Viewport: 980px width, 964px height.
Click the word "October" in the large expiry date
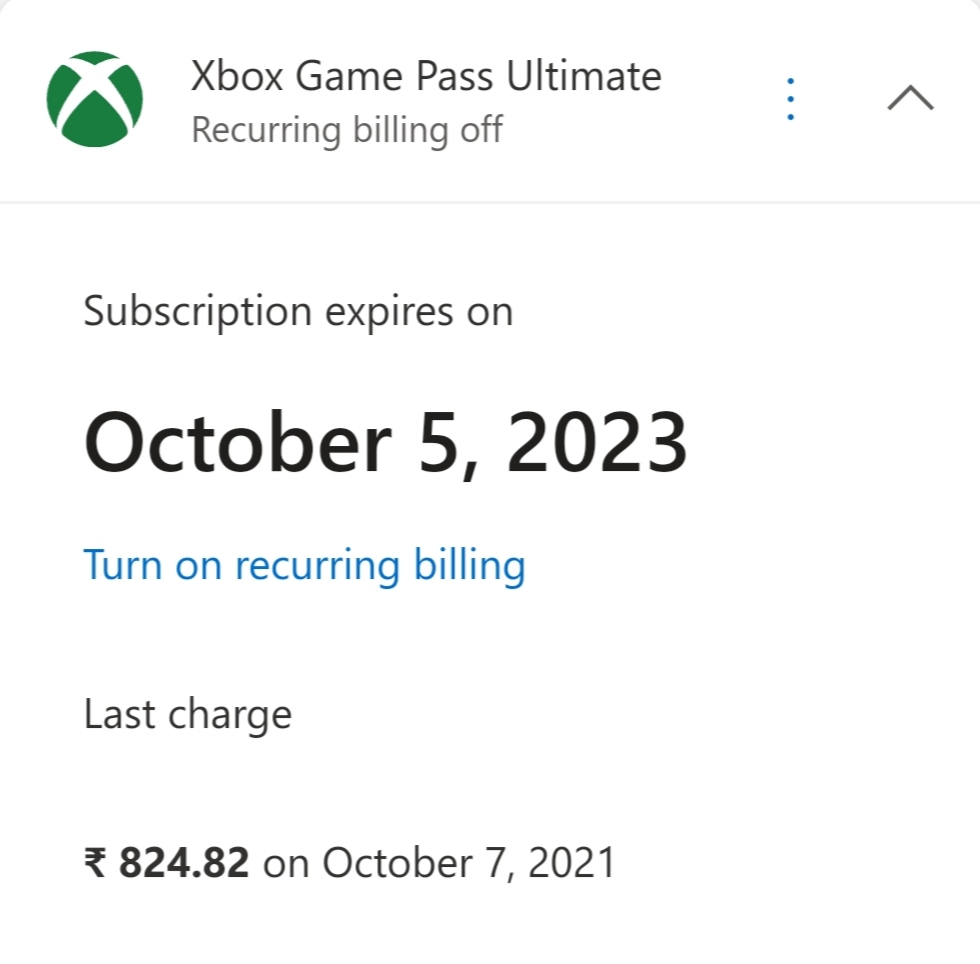(237, 442)
